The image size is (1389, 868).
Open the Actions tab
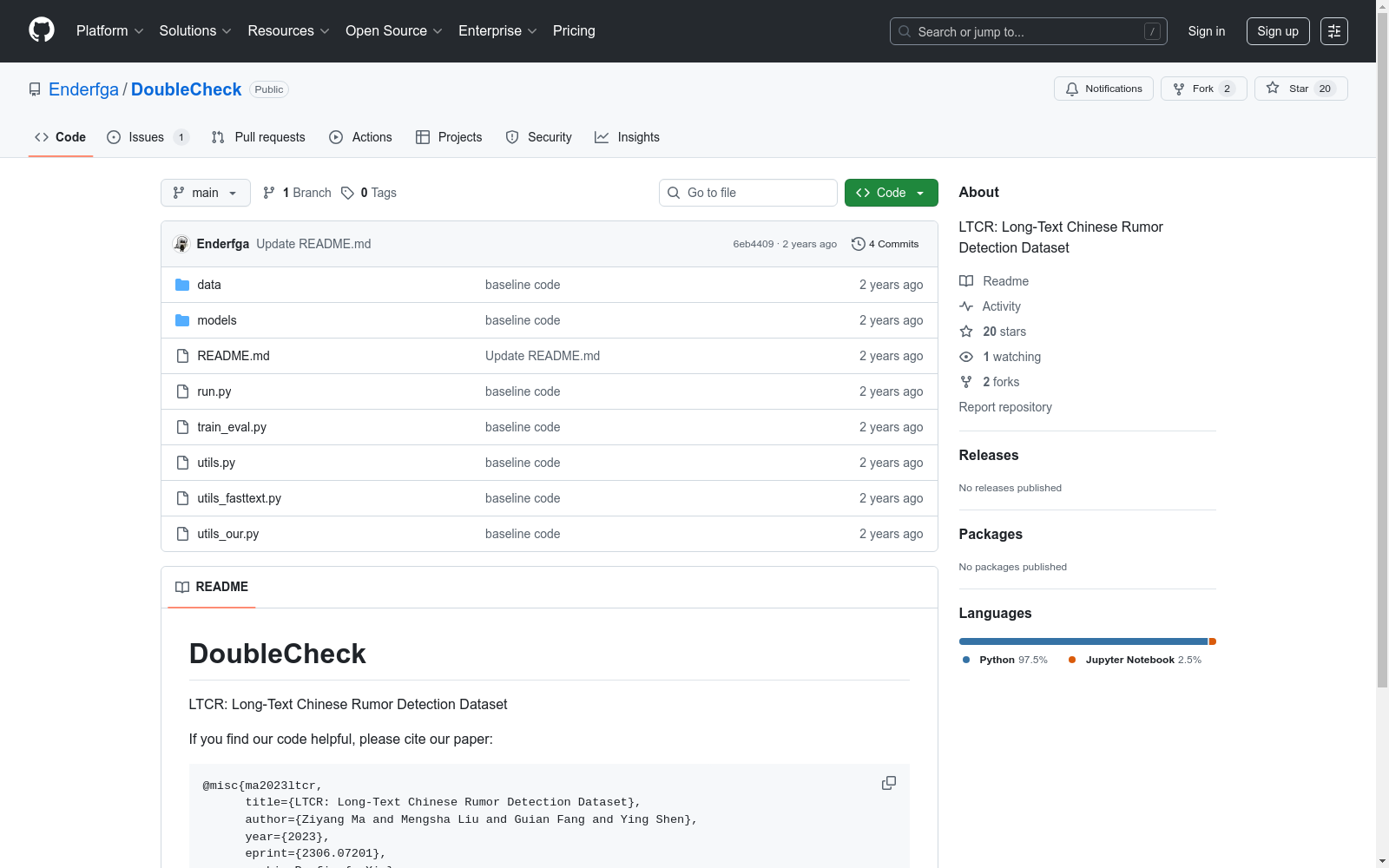[361, 137]
